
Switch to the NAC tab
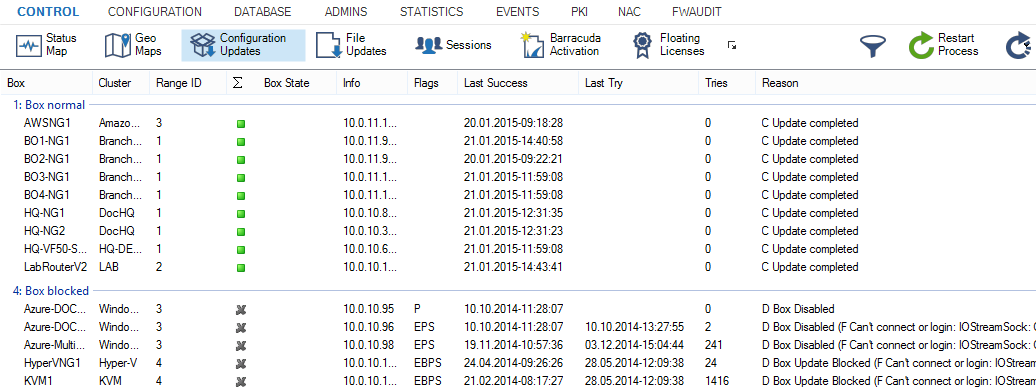point(628,12)
